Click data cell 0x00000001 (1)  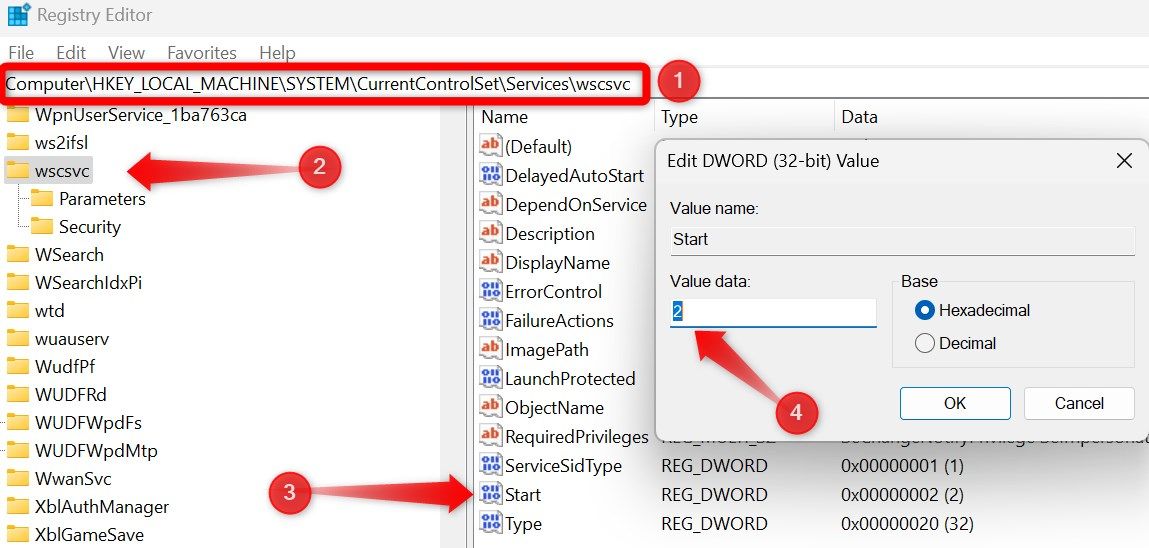click(x=902, y=465)
